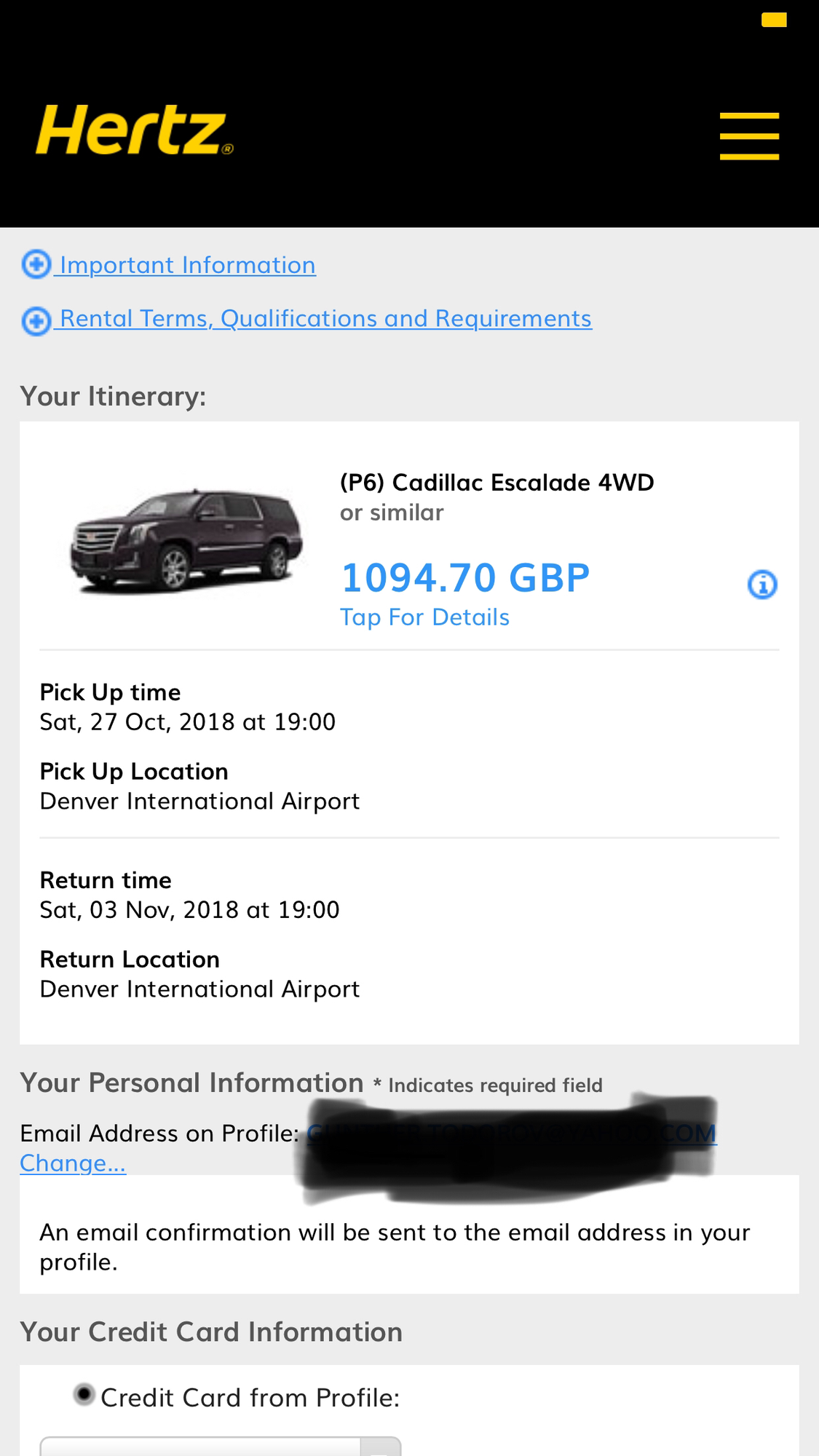Click the plus icon beside Rental Terms
The width and height of the screenshot is (819, 1456).
[x=36, y=320]
